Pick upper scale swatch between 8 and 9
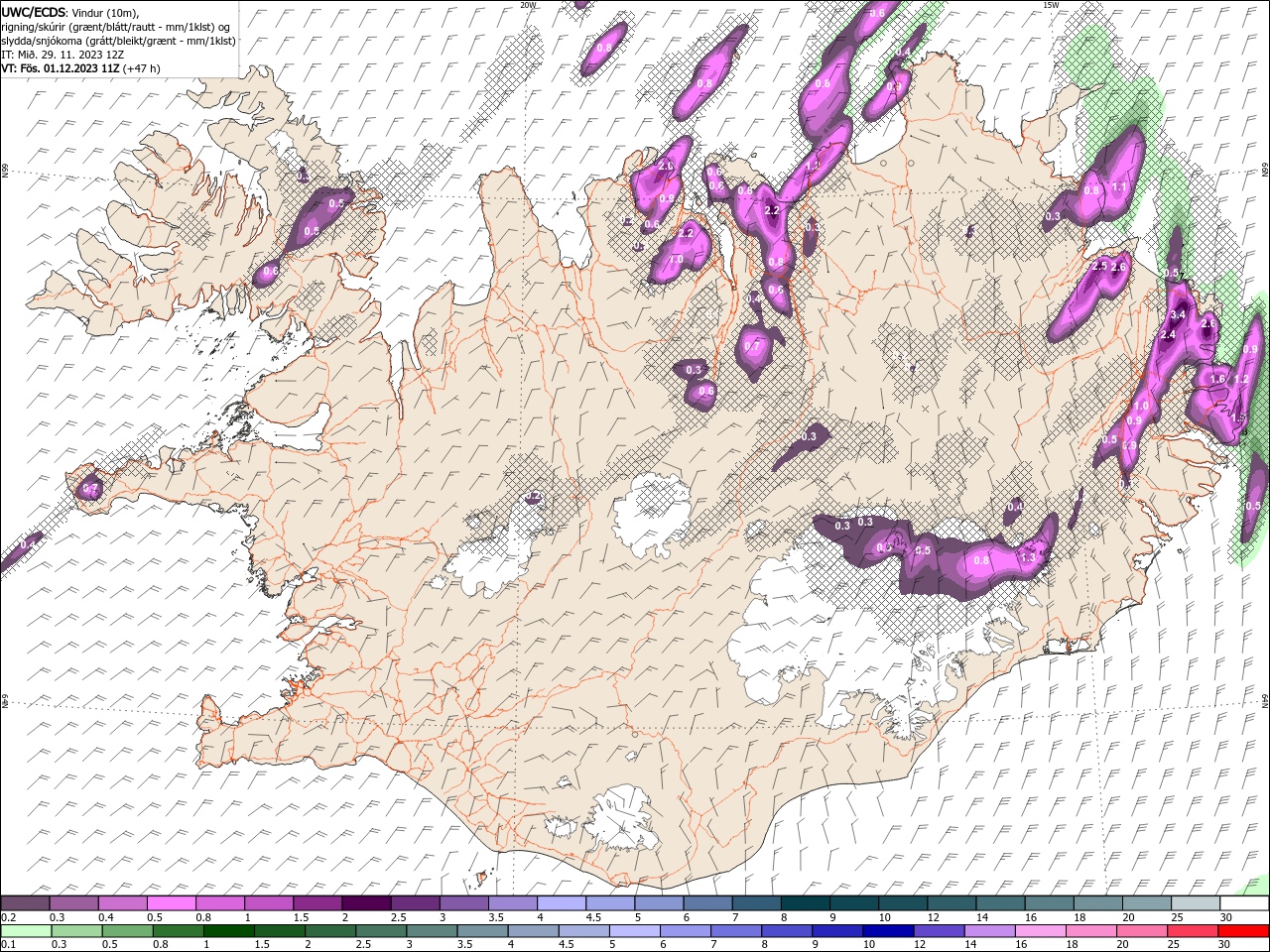1270x952 pixels. pos(805,903)
